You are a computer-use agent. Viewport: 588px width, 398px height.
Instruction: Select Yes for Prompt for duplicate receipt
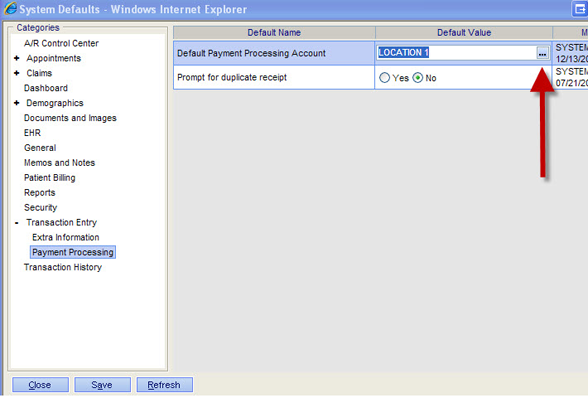(x=384, y=78)
